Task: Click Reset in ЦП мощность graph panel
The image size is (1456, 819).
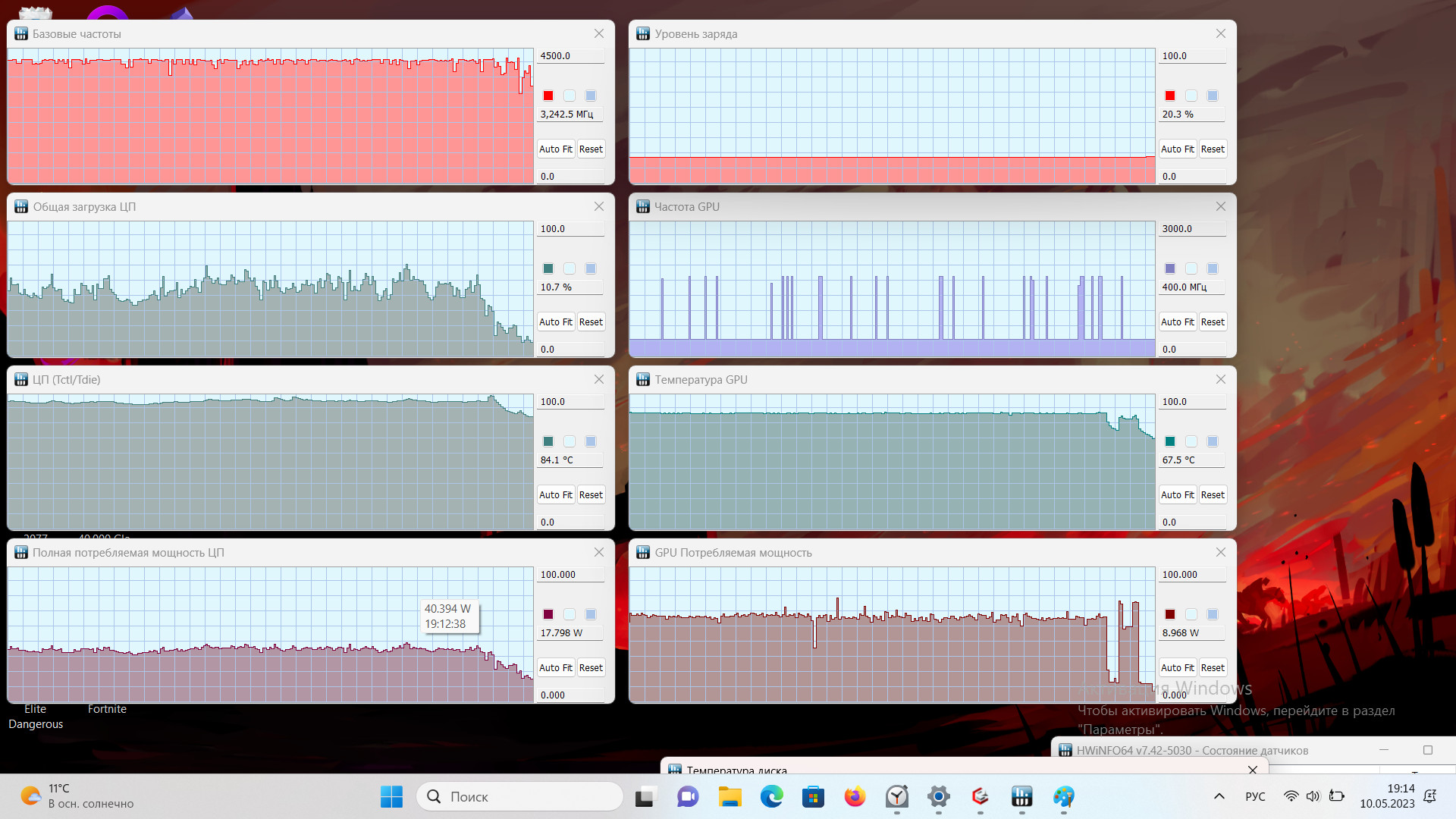Action: tap(590, 668)
